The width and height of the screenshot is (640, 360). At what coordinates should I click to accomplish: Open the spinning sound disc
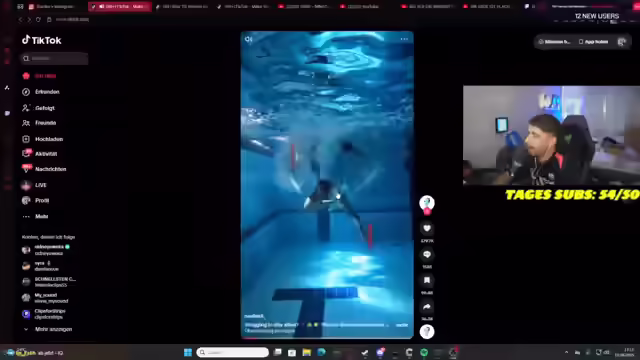click(x=427, y=332)
